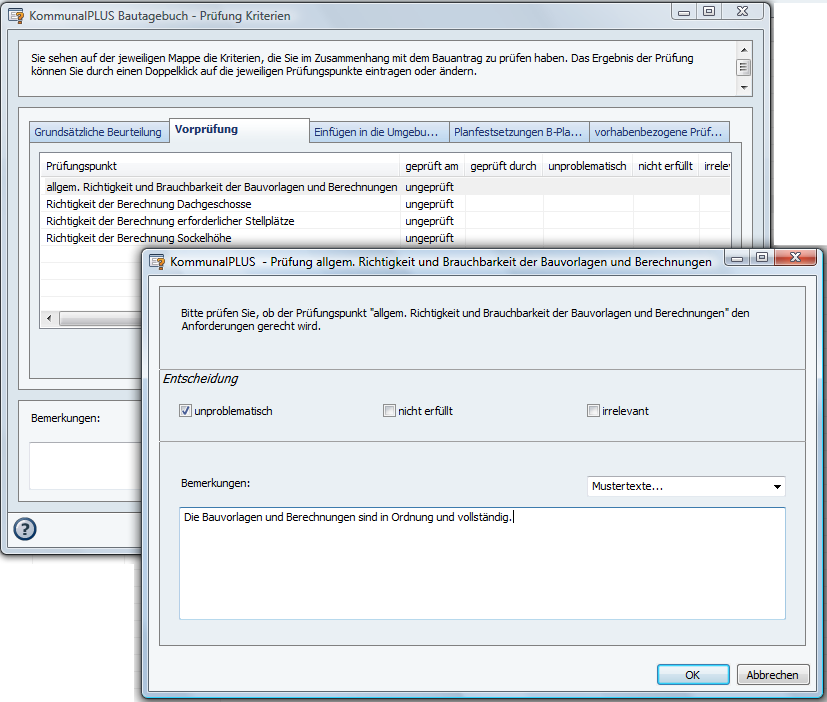Screen dimensions: 827x702
Task: Click into the Bemerkungen text area
Action: pyautogui.click(x=483, y=570)
